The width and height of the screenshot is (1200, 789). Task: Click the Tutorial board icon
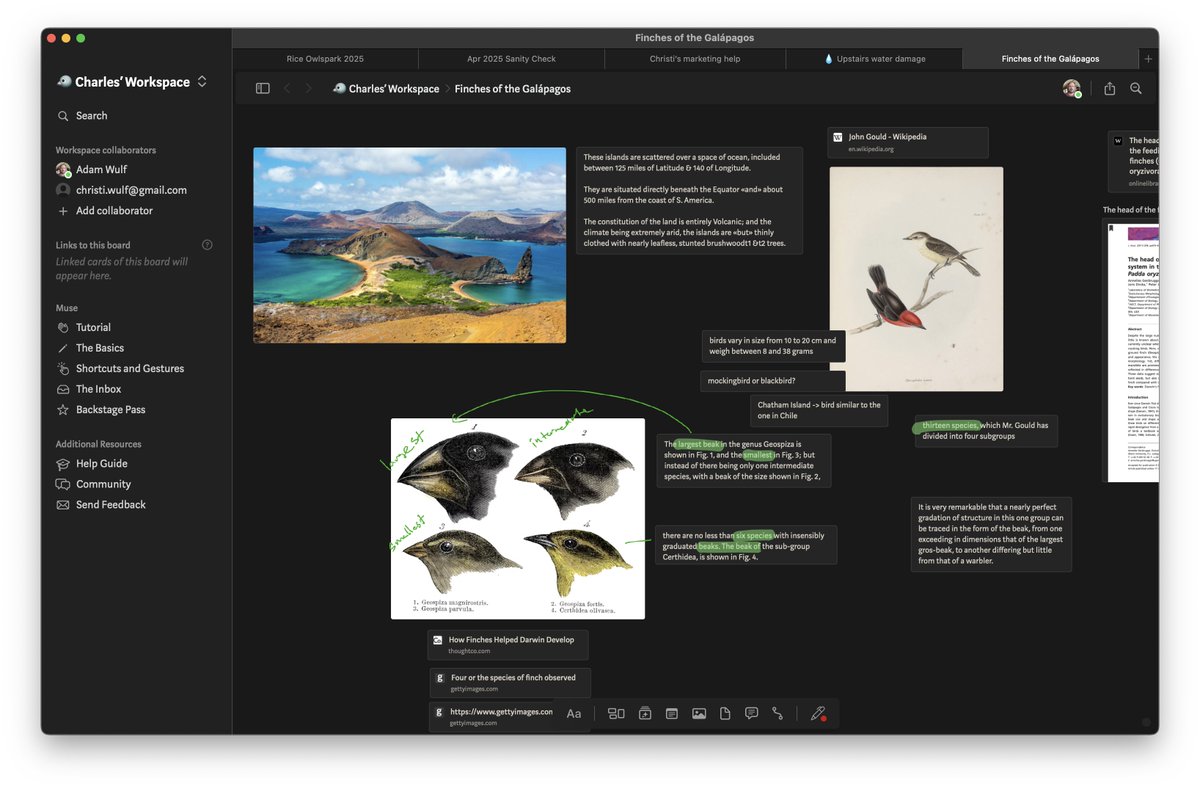tap(63, 327)
